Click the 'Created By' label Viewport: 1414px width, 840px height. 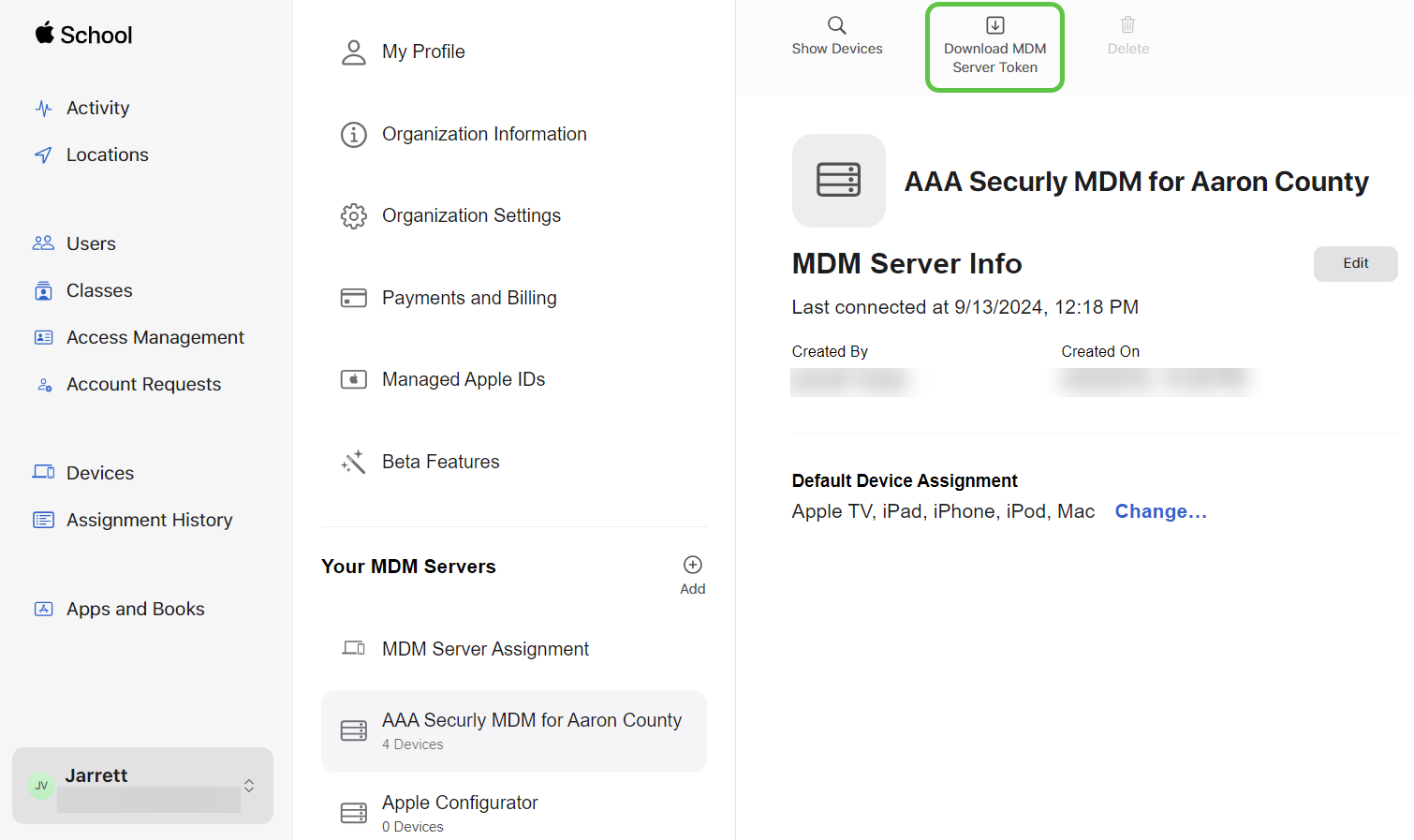coord(830,352)
